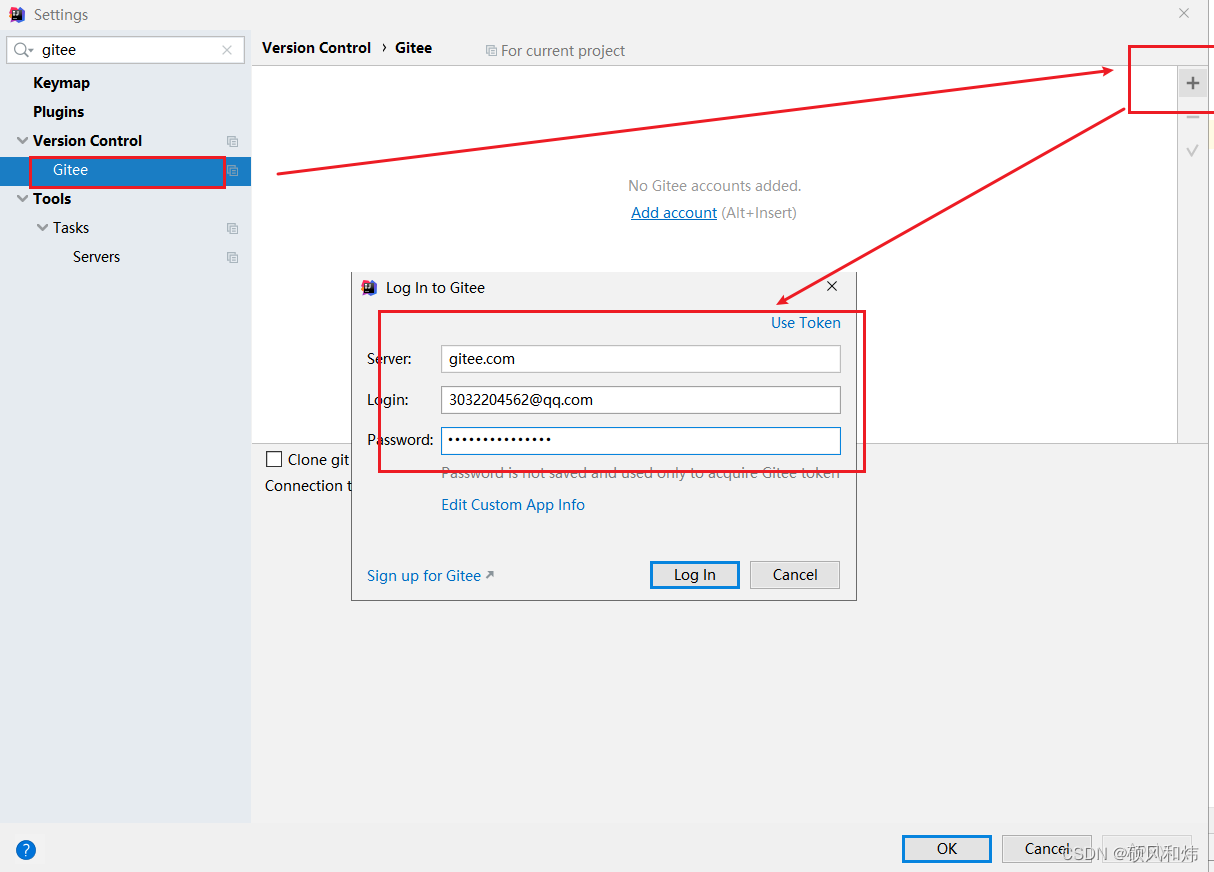Cancel the Settings window

tap(1046, 849)
